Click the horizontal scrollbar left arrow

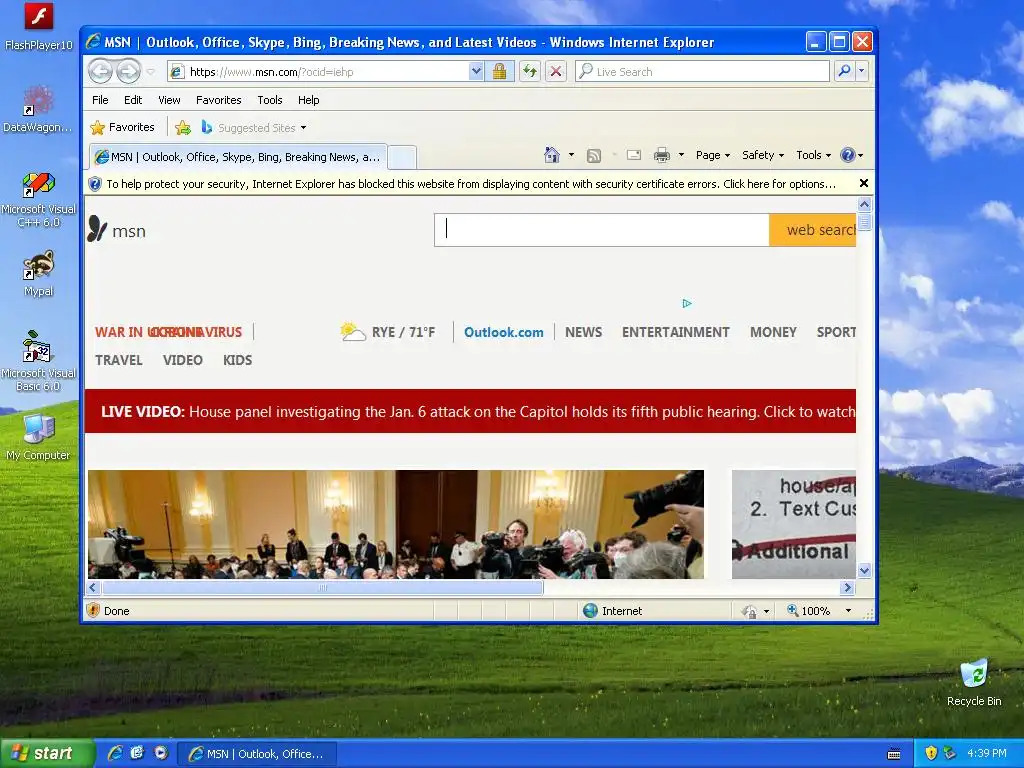[93, 587]
